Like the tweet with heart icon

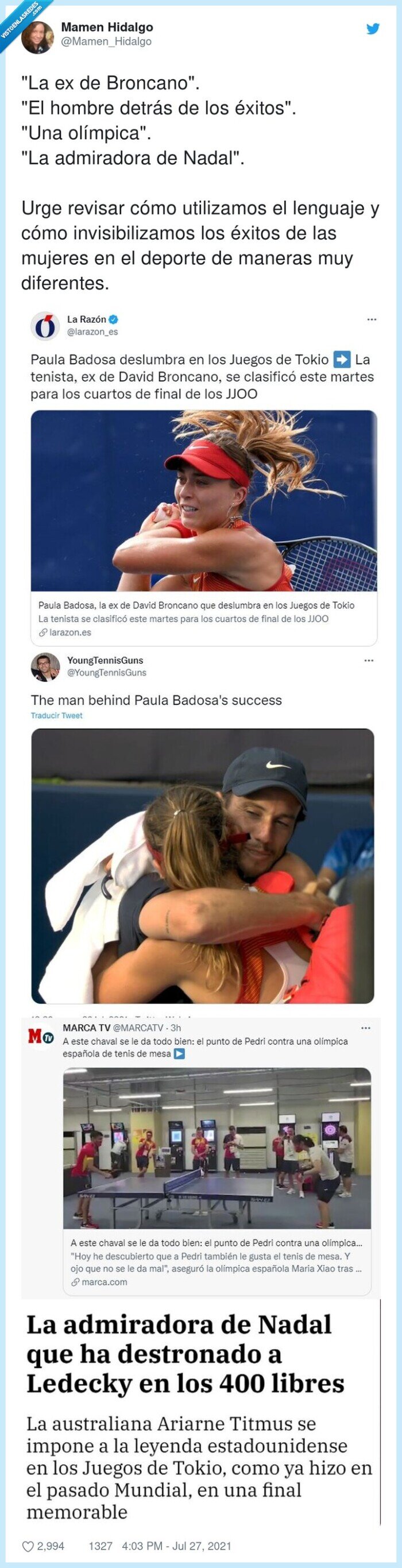(28, 1546)
